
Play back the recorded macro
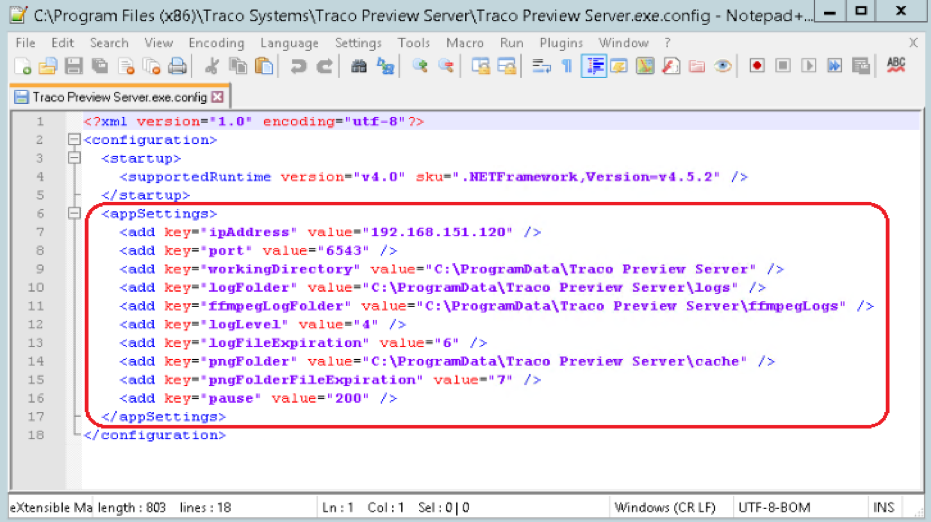[809, 66]
